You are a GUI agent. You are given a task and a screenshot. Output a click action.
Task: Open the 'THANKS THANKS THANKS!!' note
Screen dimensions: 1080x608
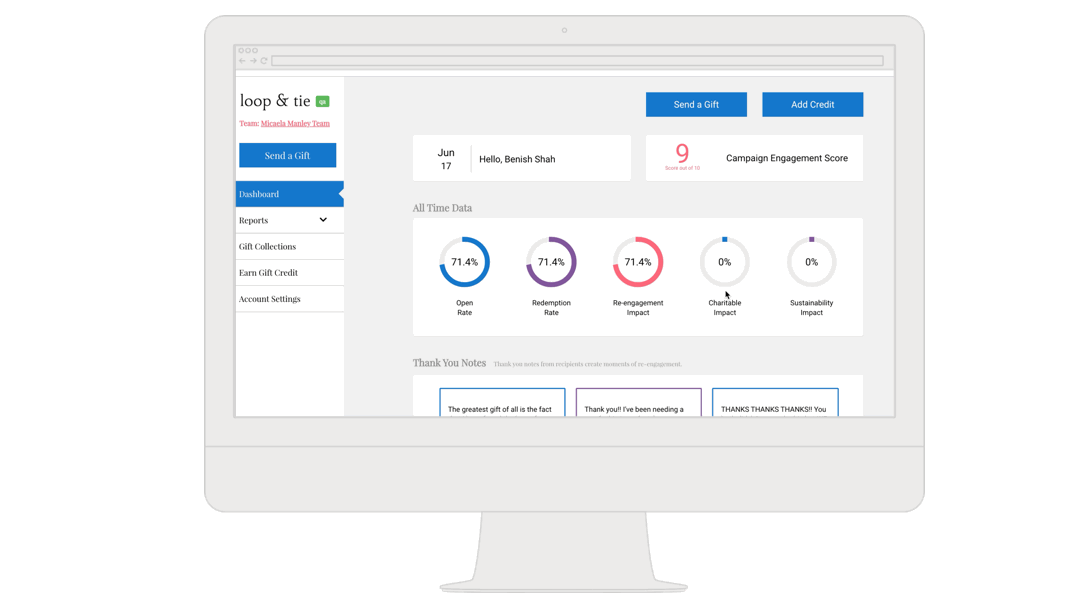coord(775,402)
